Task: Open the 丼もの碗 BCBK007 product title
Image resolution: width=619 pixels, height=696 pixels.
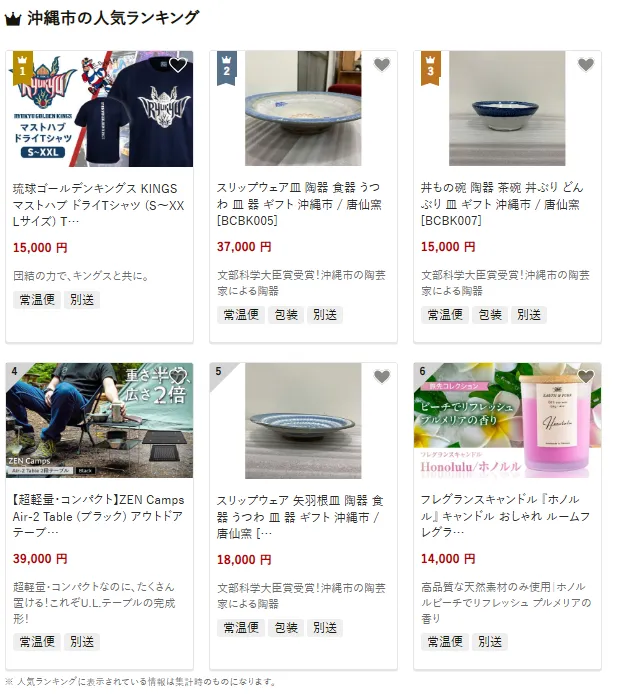Action: (x=502, y=204)
